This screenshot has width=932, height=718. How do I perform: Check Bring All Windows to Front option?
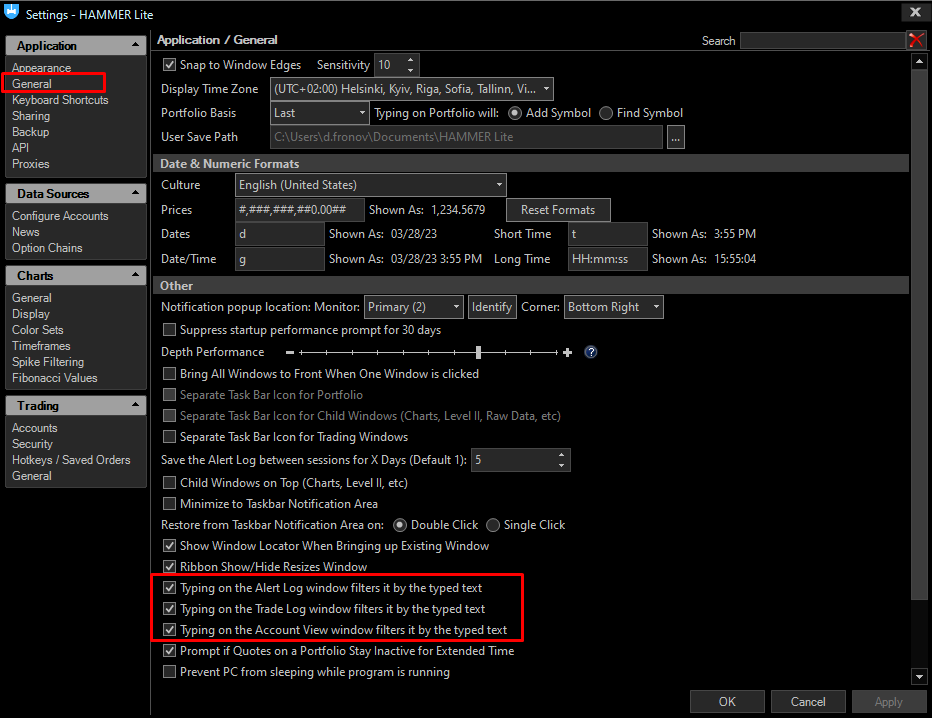pos(169,373)
